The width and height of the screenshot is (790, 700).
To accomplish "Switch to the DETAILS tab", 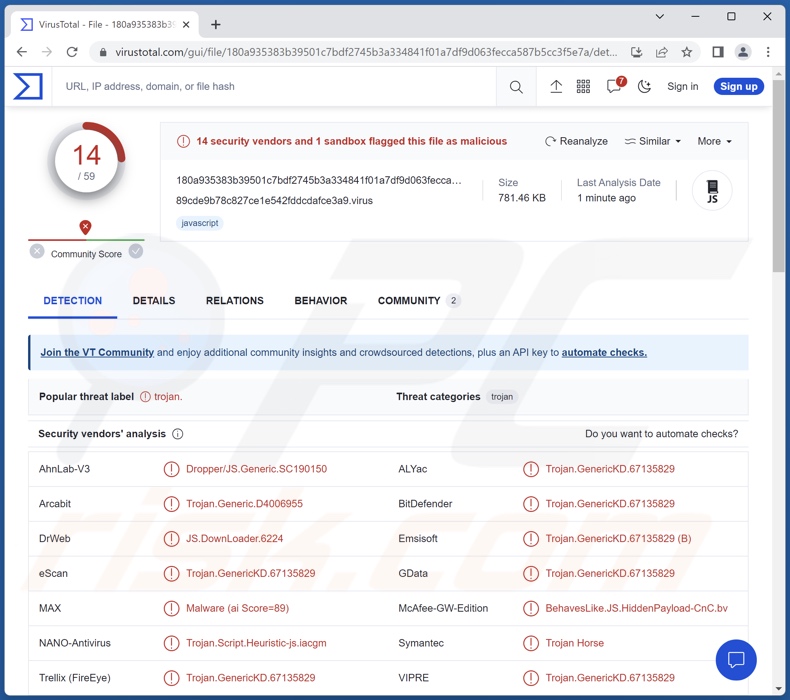I will point(154,301).
